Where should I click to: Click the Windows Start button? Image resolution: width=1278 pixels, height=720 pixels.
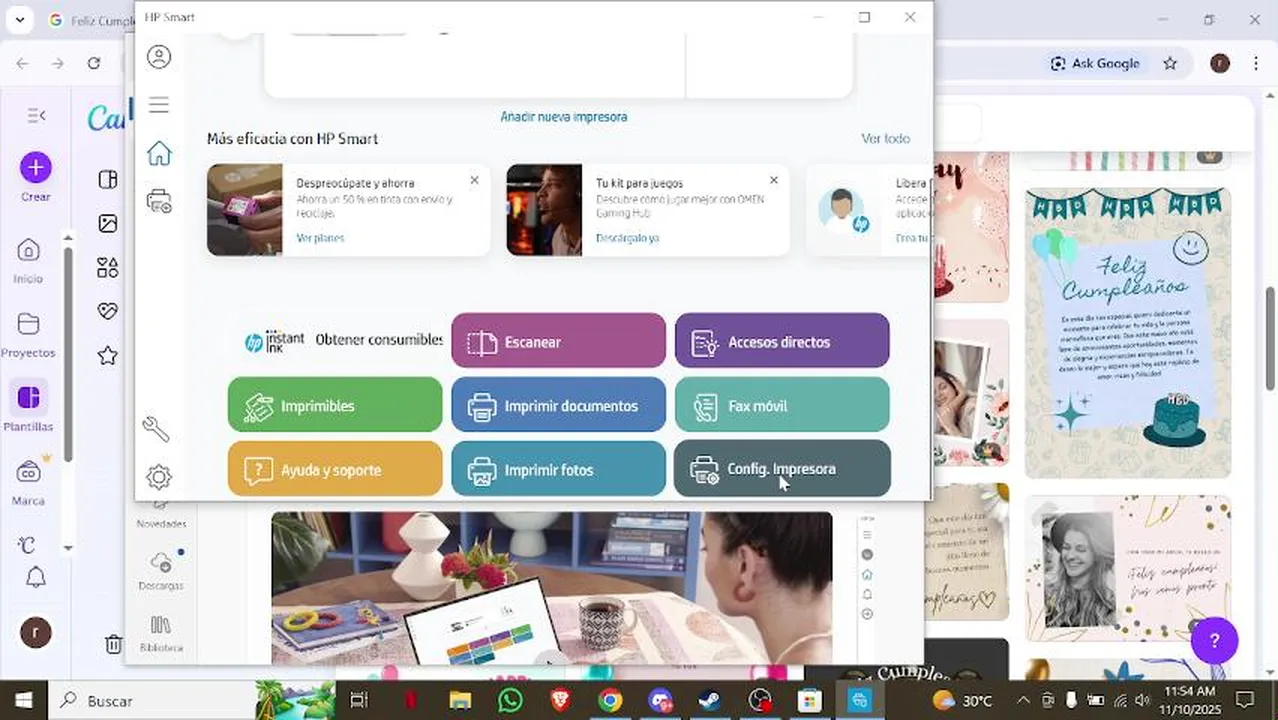click(x=22, y=700)
